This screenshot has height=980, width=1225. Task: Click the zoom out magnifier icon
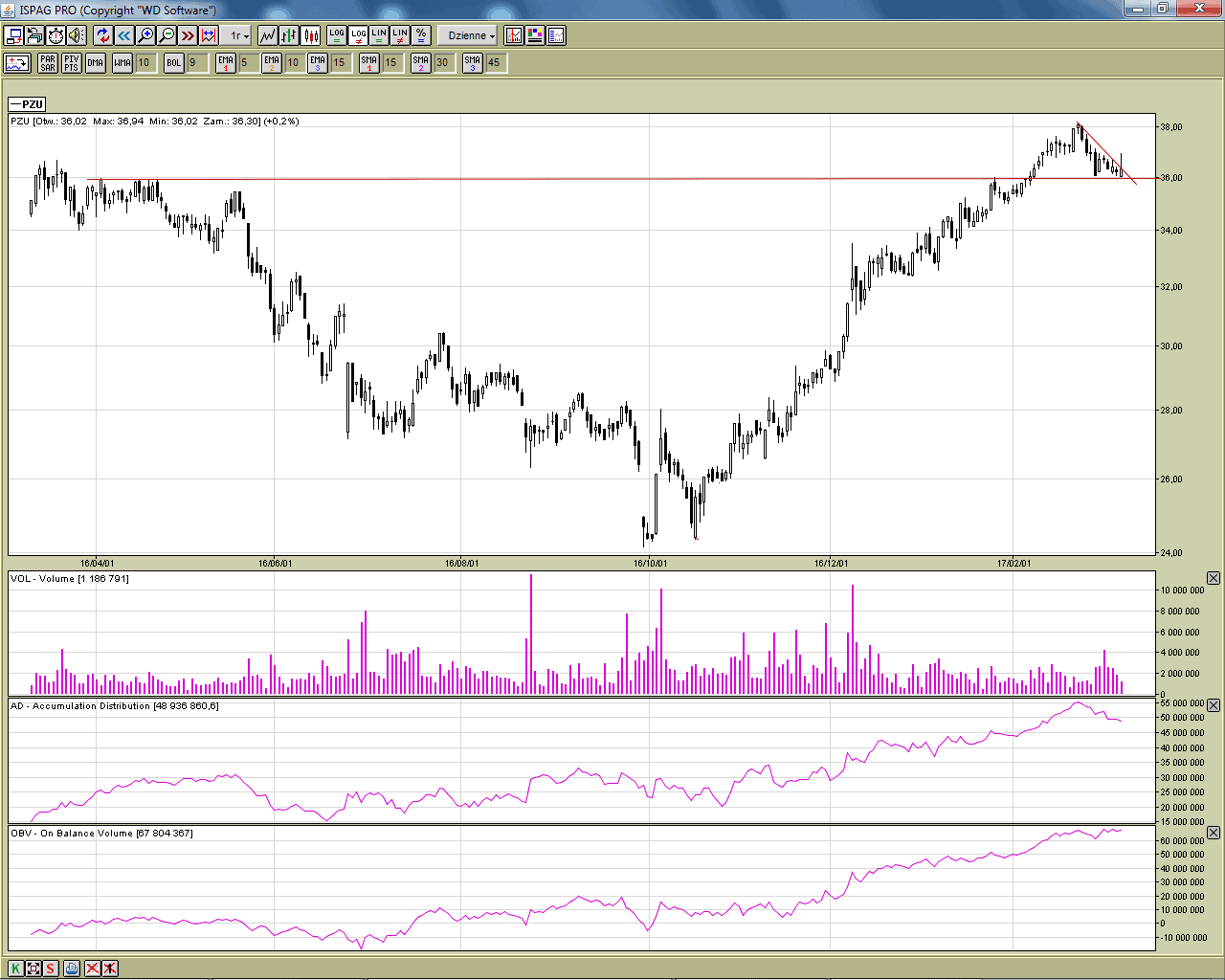point(167,35)
